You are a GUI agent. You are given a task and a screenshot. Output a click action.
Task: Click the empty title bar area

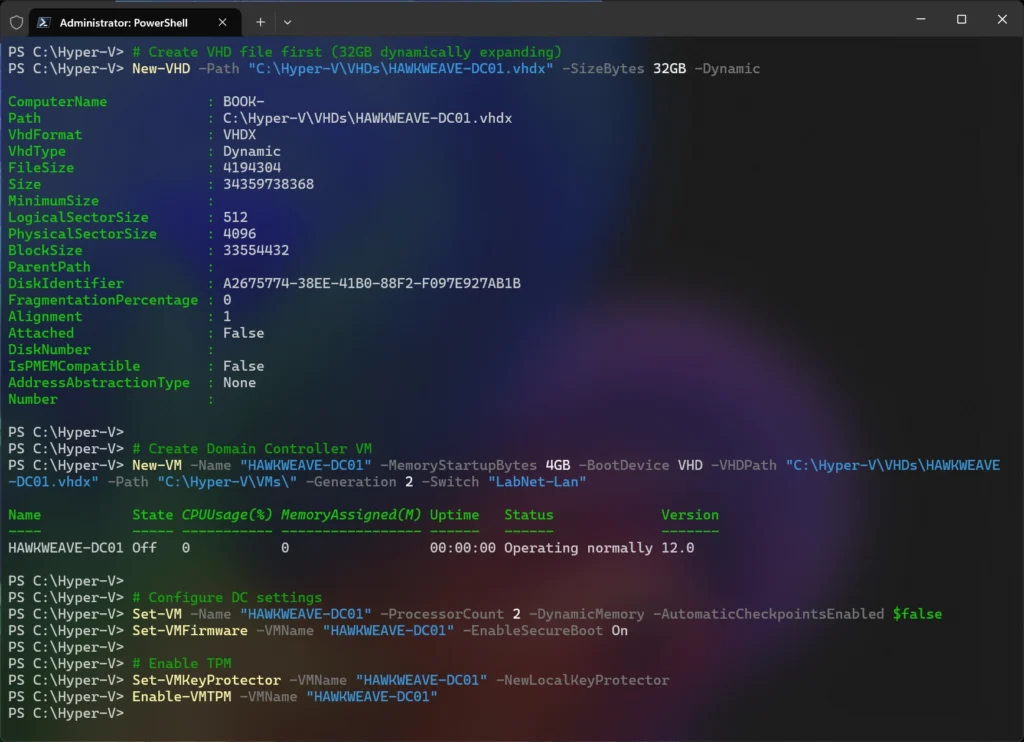(600, 20)
